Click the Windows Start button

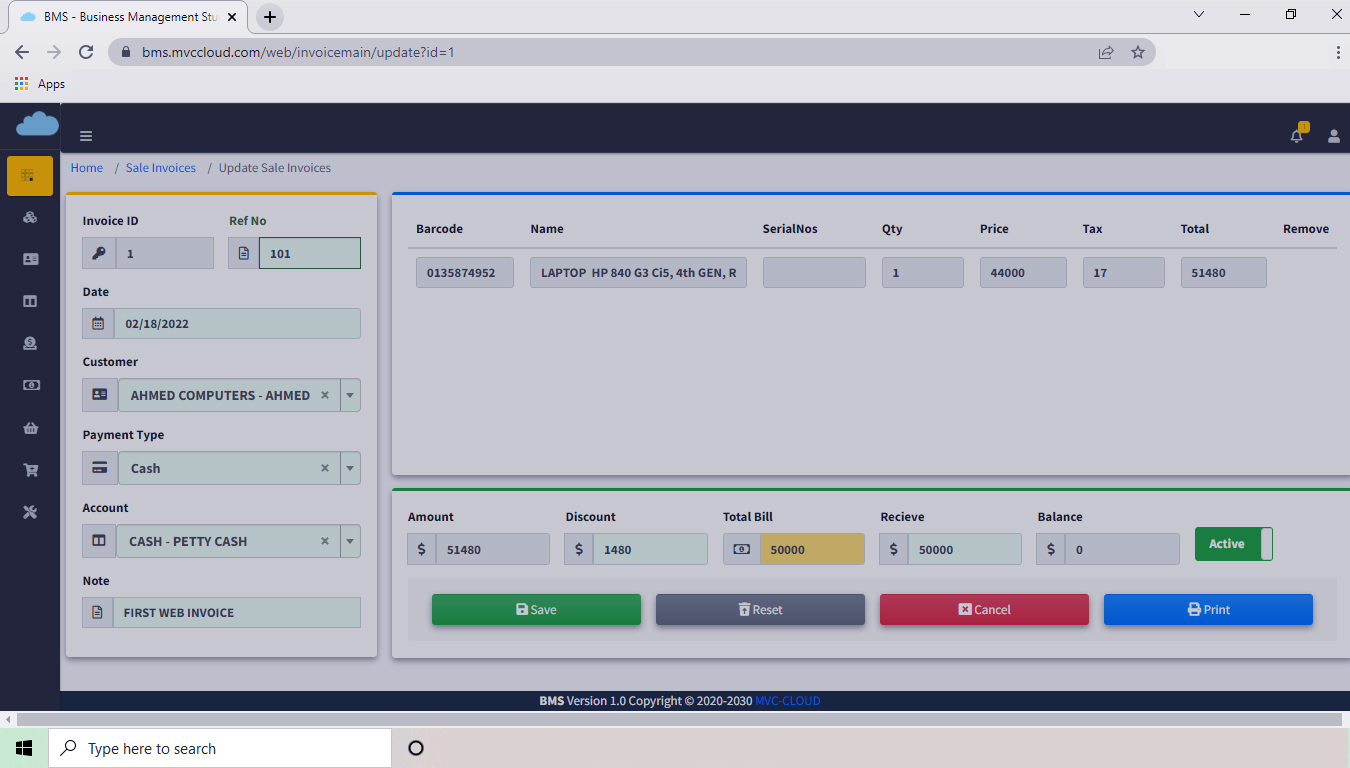(x=24, y=748)
